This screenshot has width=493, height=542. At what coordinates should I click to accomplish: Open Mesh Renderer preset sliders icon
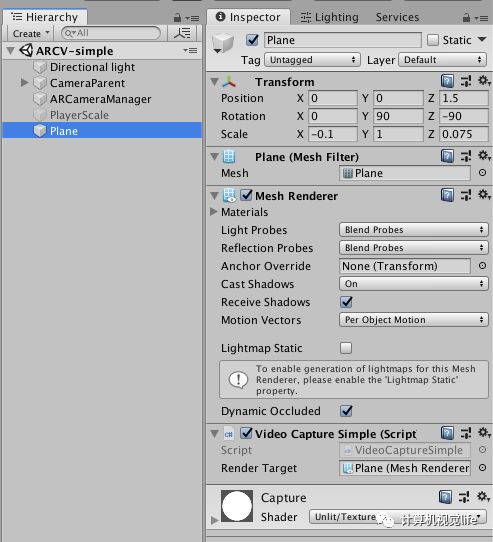(465, 195)
